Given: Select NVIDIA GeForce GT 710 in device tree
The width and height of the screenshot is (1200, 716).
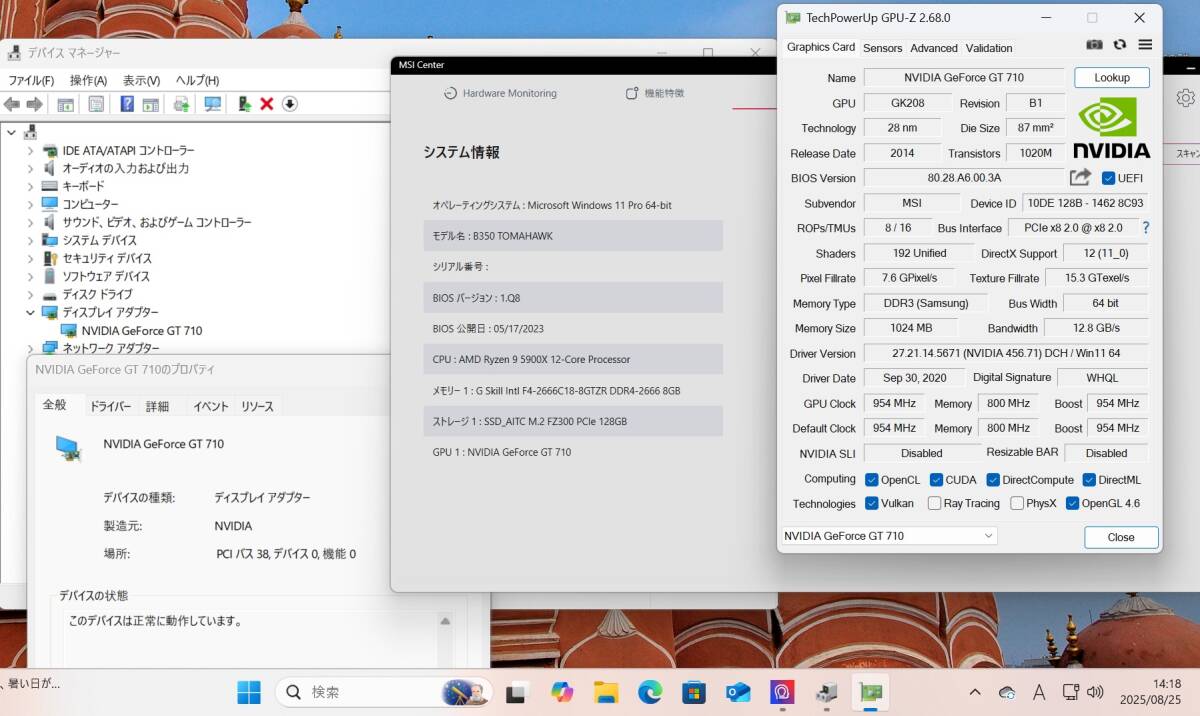Looking at the screenshot, I should [141, 330].
